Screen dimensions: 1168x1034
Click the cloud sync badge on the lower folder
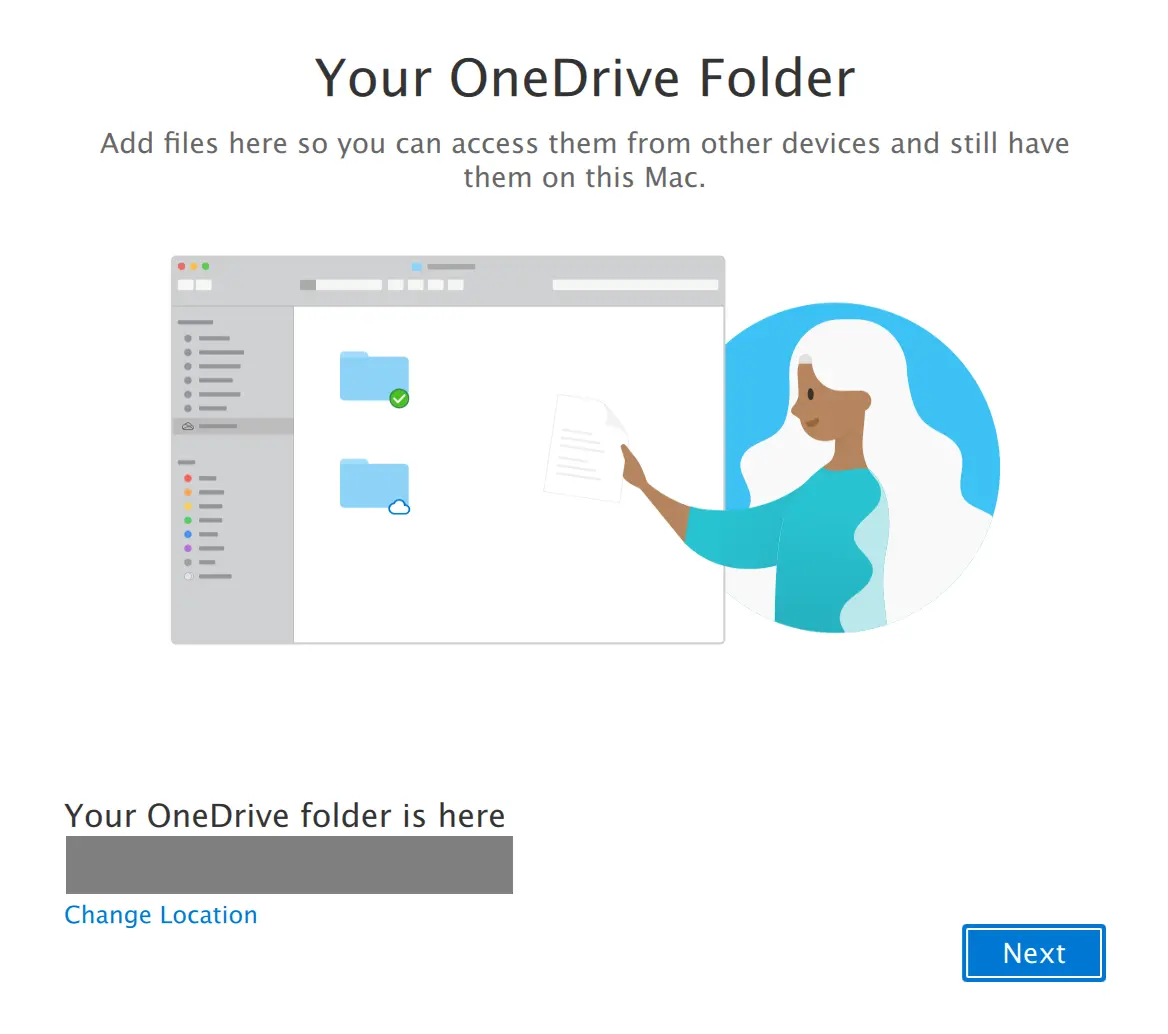(x=401, y=508)
